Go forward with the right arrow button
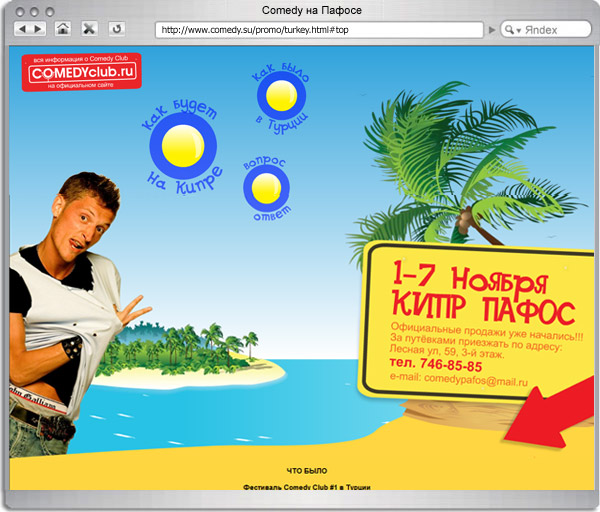 click(x=39, y=30)
